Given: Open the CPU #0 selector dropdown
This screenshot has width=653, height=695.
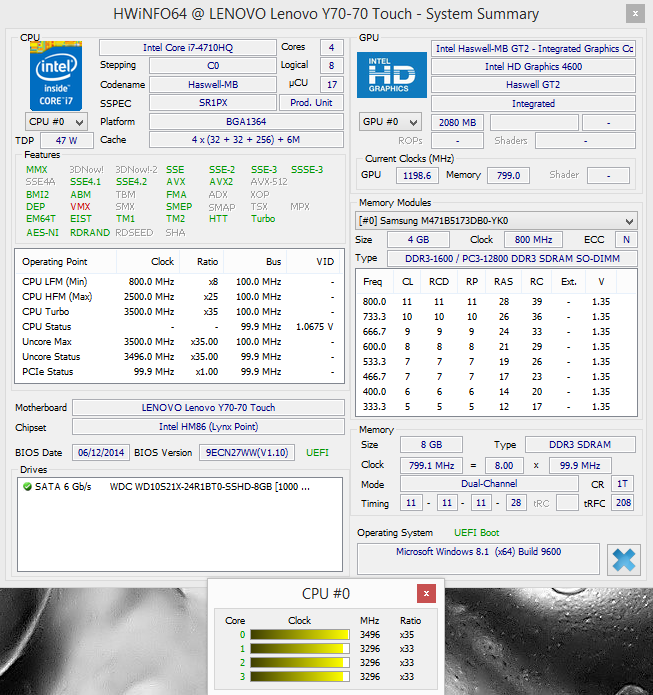Looking at the screenshot, I should click(x=56, y=121).
